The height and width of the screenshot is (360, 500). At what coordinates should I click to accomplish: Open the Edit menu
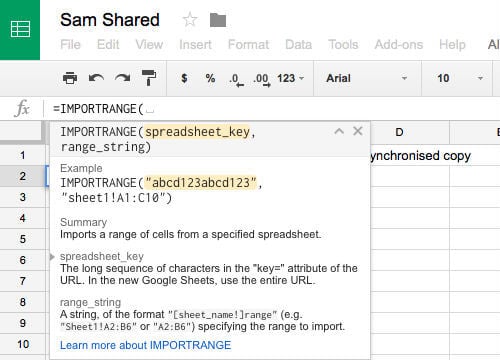coord(108,44)
